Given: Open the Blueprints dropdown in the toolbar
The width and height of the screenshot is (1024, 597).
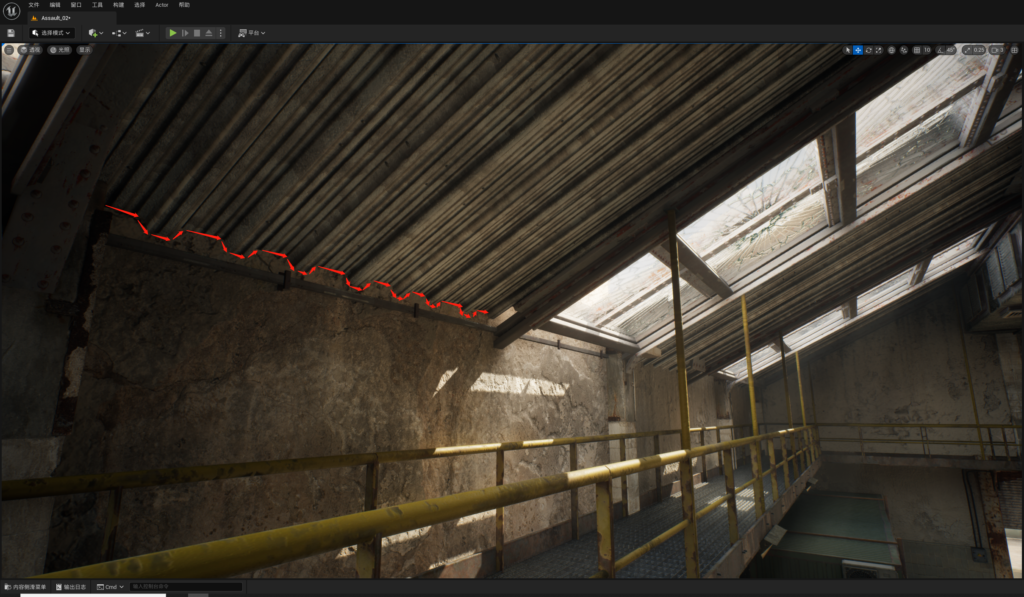Looking at the screenshot, I should pos(119,33).
